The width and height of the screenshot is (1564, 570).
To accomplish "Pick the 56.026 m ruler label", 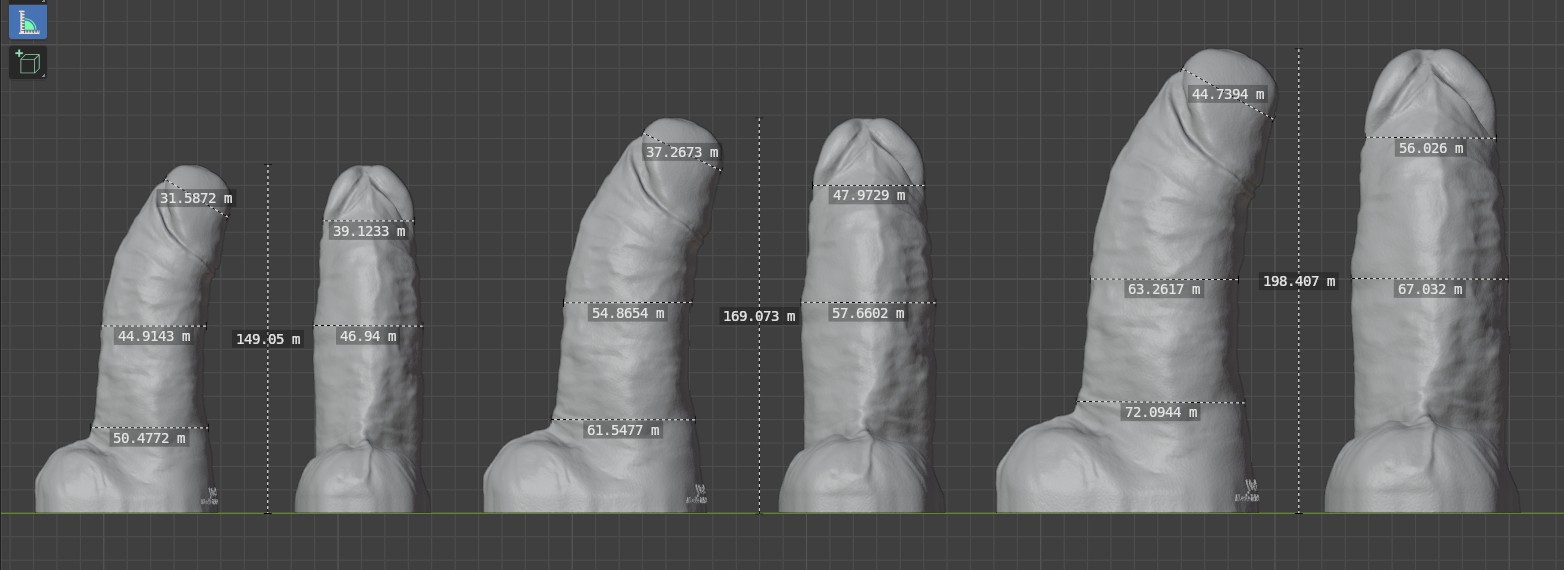I will click(x=1431, y=148).
